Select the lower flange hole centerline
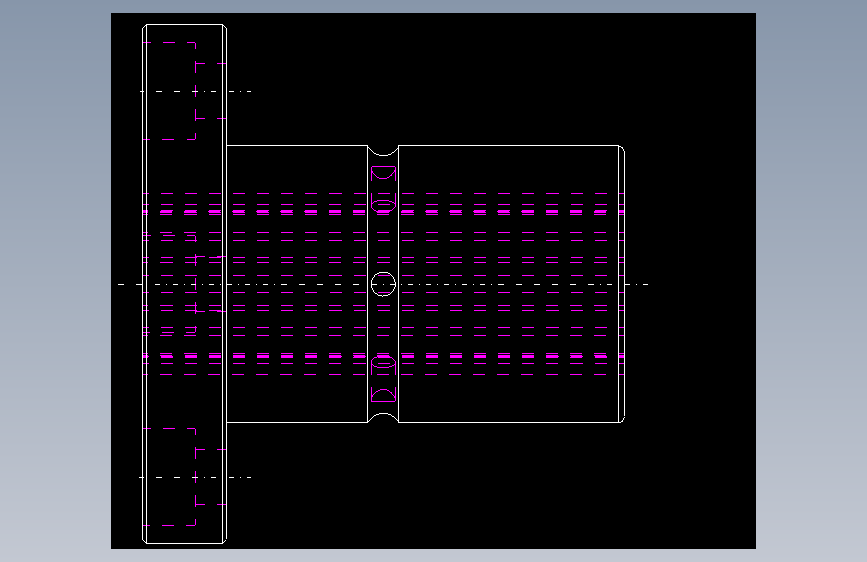Image resolution: width=867 pixels, height=562 pixels. click(196, 477)
